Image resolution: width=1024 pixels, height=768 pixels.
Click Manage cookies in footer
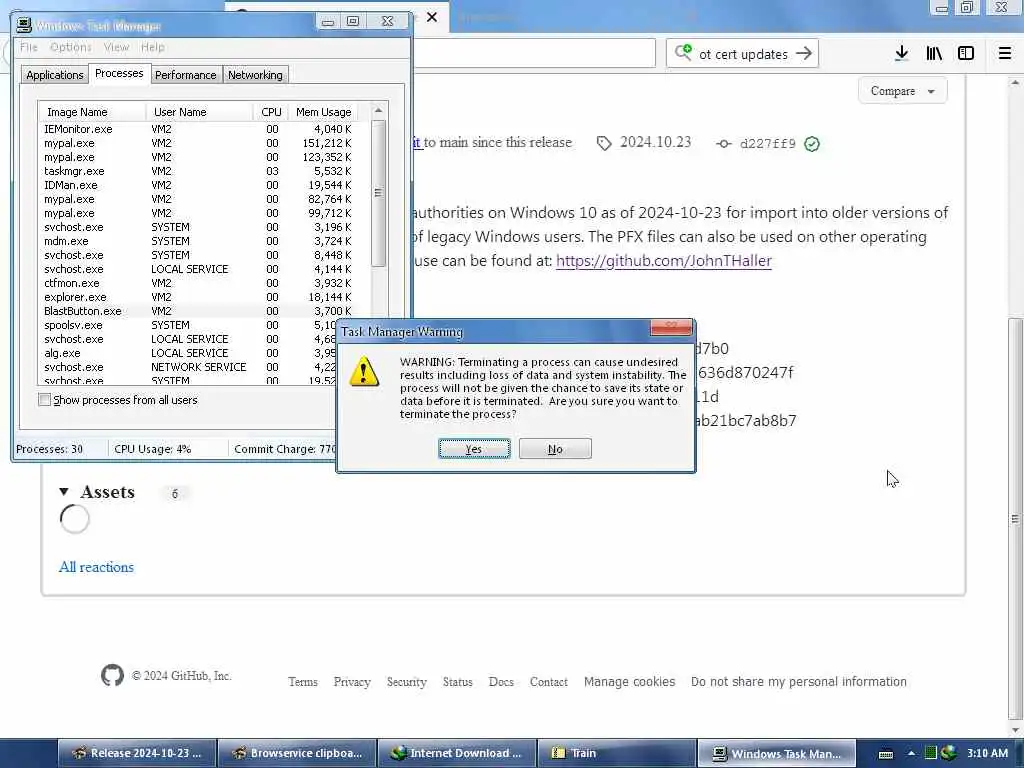630,682
